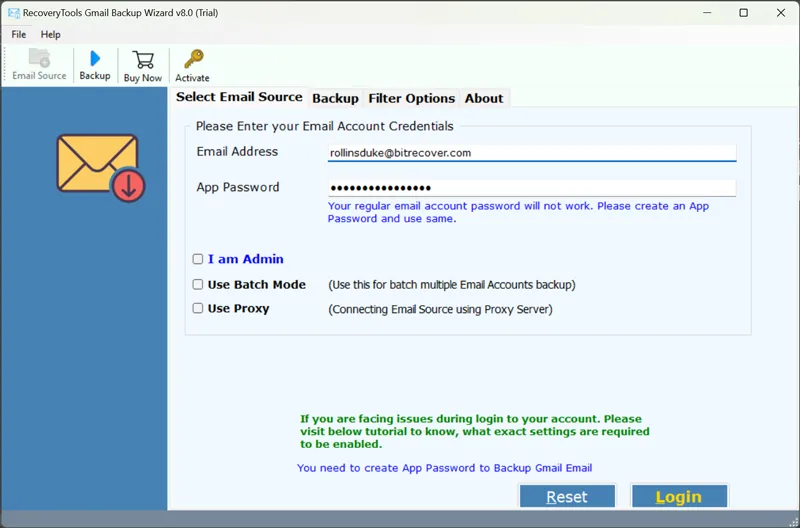Click the 'Email Address' label
800x528 pixels.
237,152
